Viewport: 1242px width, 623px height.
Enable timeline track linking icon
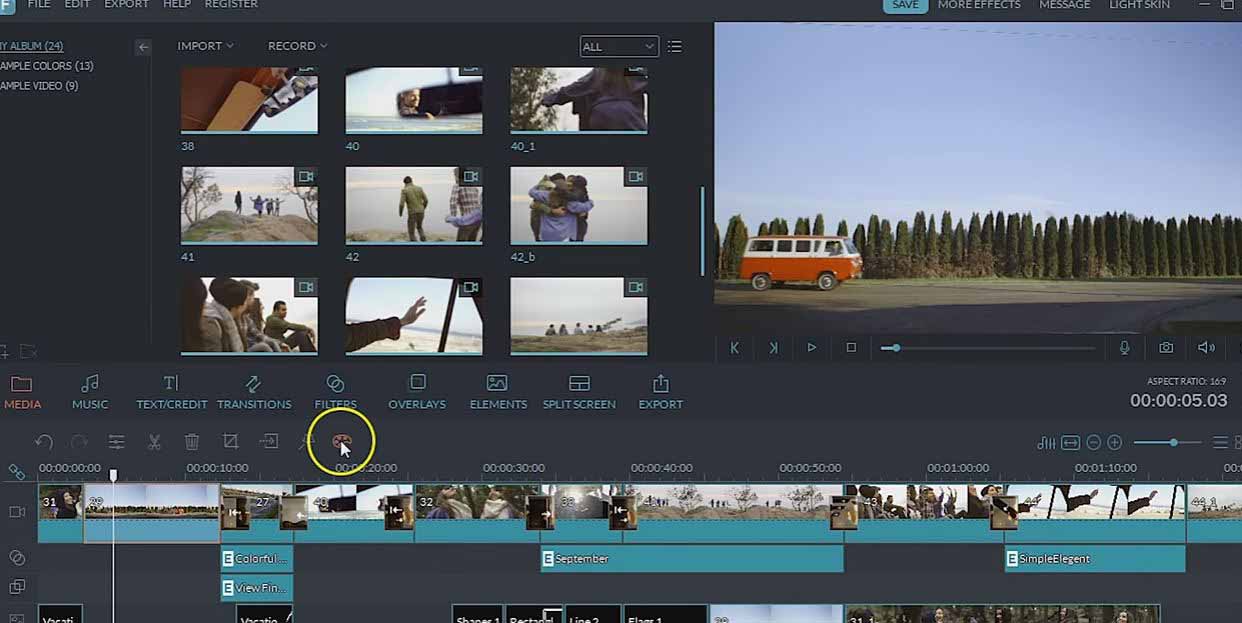(14, 471)
